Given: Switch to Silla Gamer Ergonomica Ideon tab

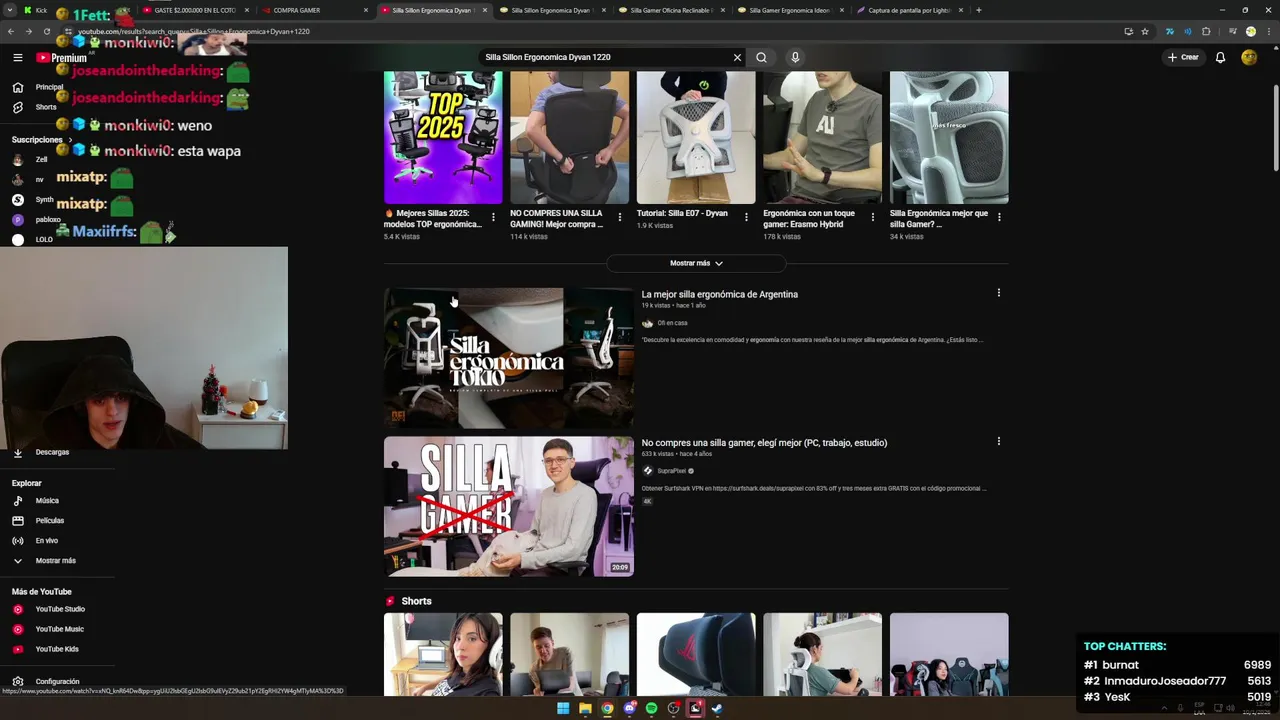Looking at the screenshot, I should click(x=791, y=10).
